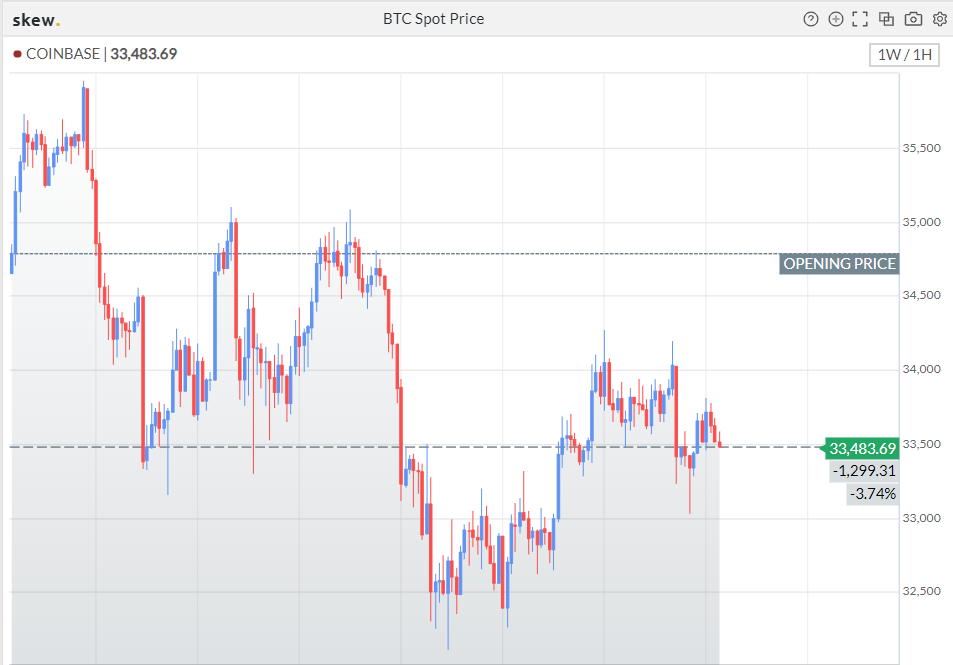953x665 pixels.
Task: Click the 33,500 axis label
Action: (x=921, y=444)
